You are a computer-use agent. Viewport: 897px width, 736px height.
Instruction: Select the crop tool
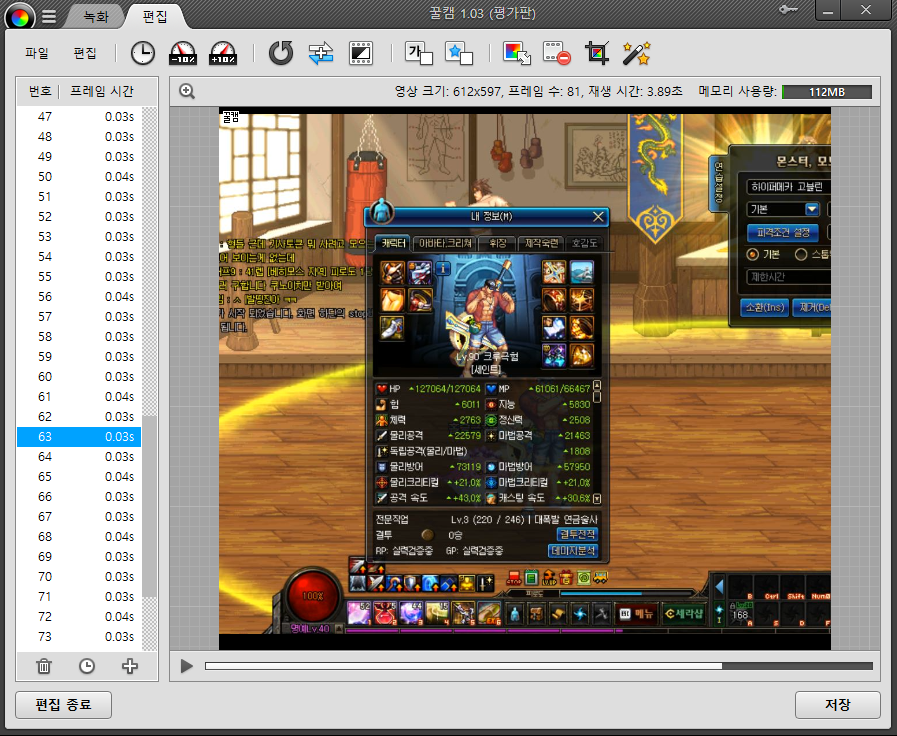pyautogui.click(x=597, y=53)
